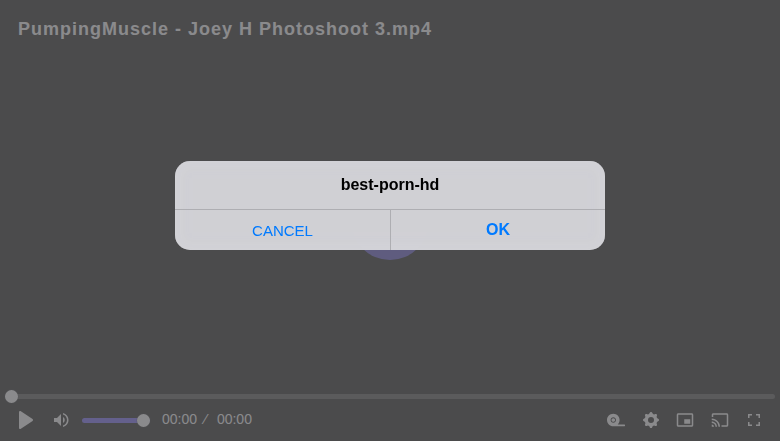Click the purple center play button below dialog
Image resolution: width=780 pixels, height=441 pixels.
coord(390,254)
